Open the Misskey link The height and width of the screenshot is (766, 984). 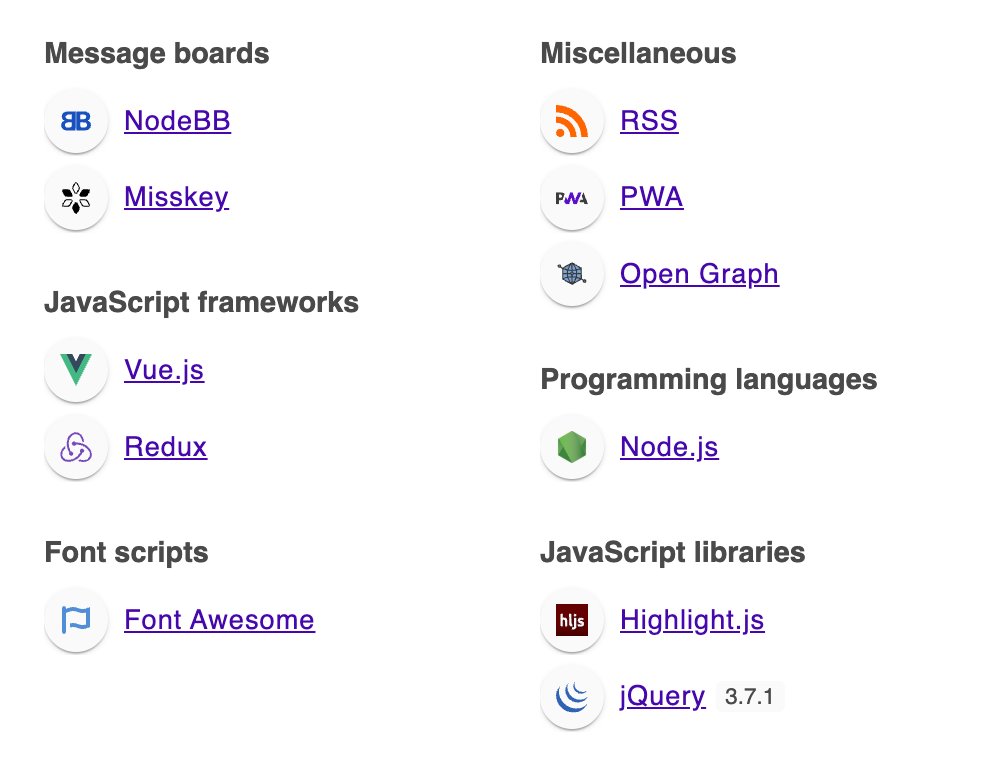click(x=176, y=197)
